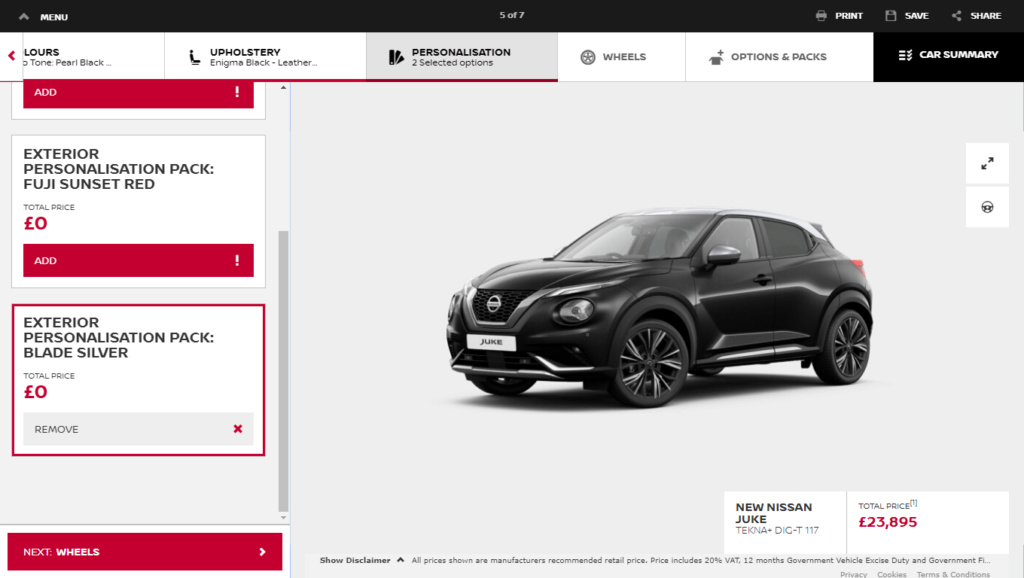Go back using the red left arrow
1024x578 pixels.
tap(11, 56)
